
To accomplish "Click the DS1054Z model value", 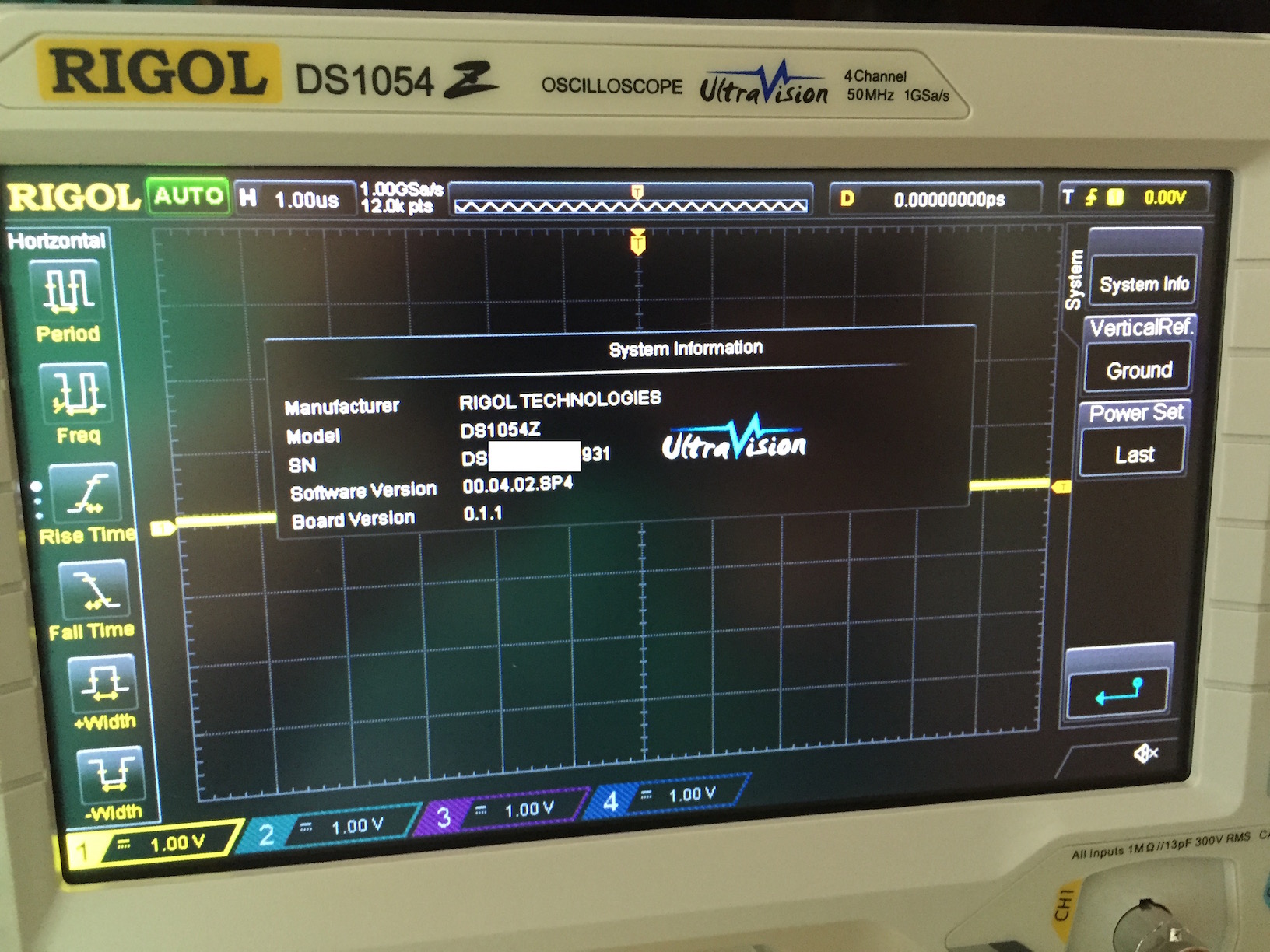I will coord(500,429).
